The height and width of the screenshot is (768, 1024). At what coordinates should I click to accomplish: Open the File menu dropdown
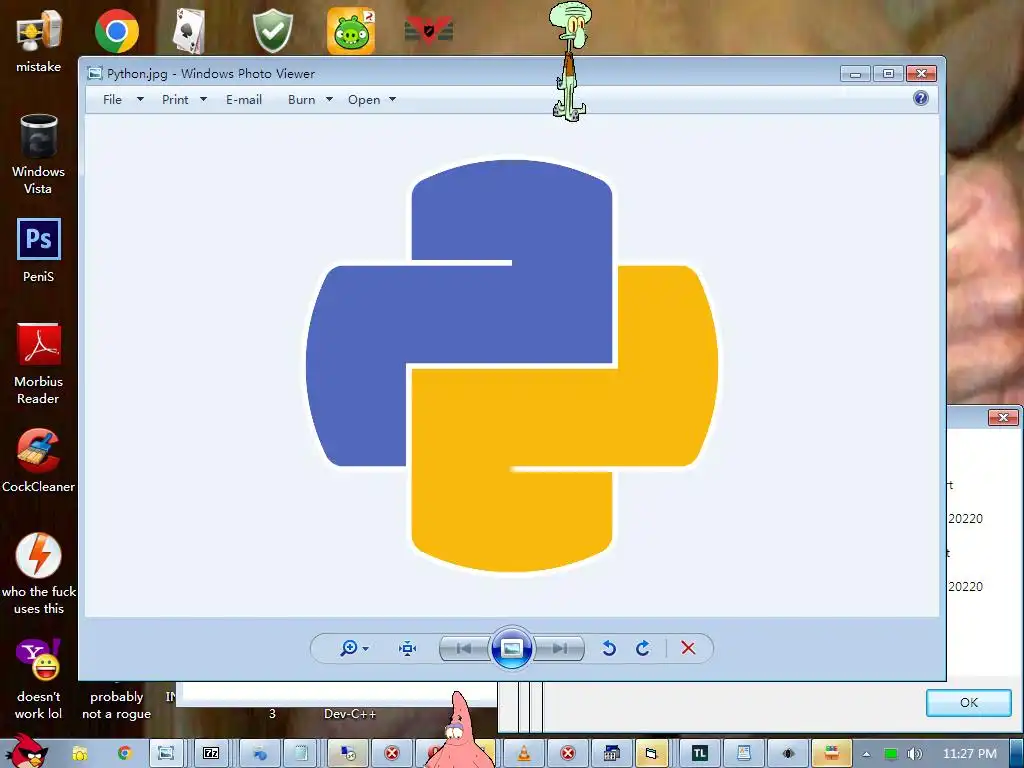(123, 99)
